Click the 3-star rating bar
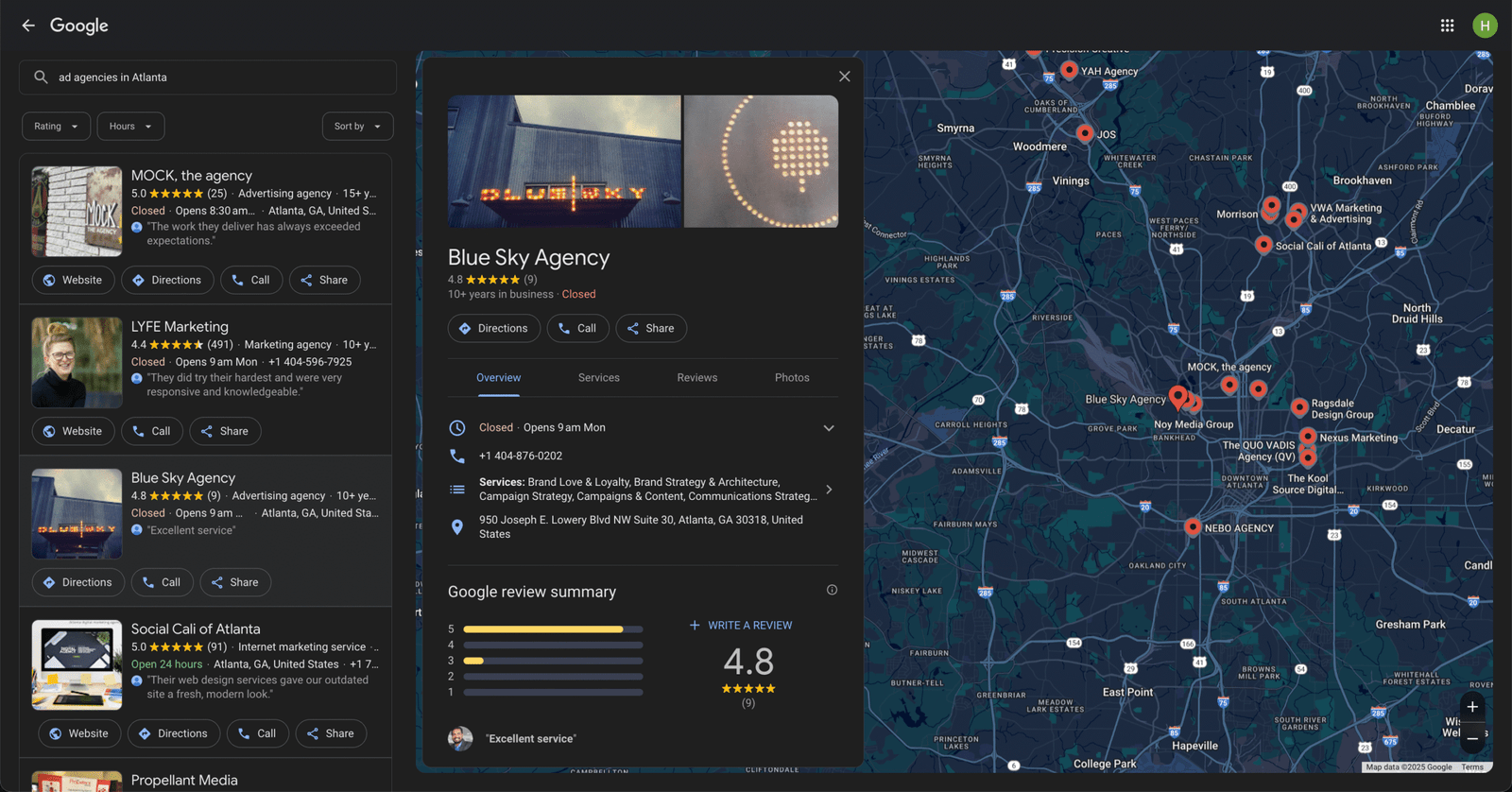 pyautogui.click(x=553, y=661)
